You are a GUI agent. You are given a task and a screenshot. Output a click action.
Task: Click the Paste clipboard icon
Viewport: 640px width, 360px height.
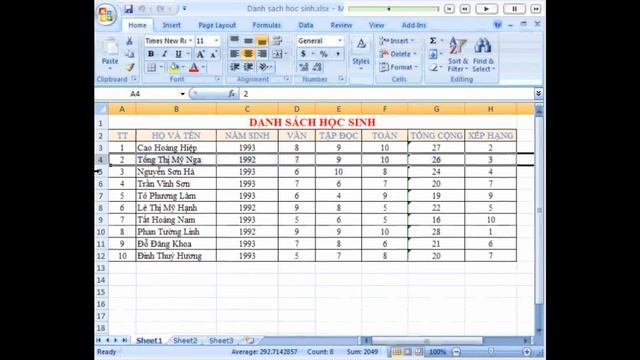pos(110,47)
